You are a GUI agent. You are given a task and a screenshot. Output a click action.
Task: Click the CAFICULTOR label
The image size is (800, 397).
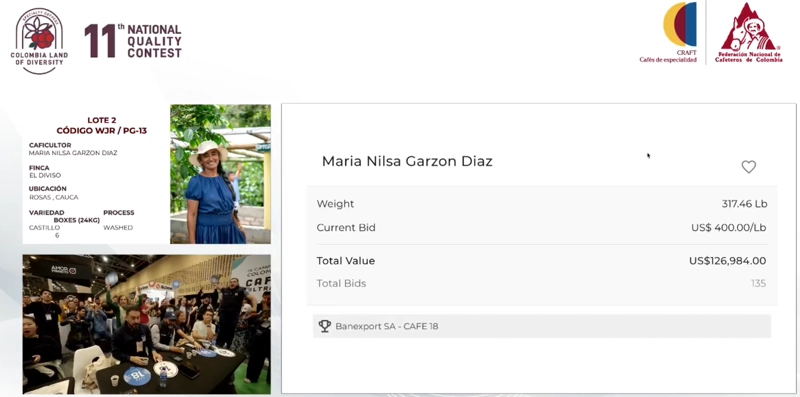pyautogui.click(x=50, y=145)
